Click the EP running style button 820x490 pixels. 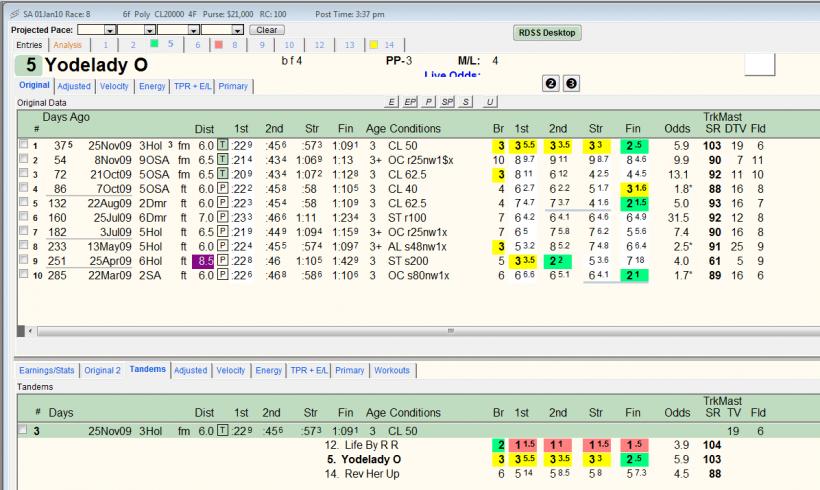pos(410,102)
